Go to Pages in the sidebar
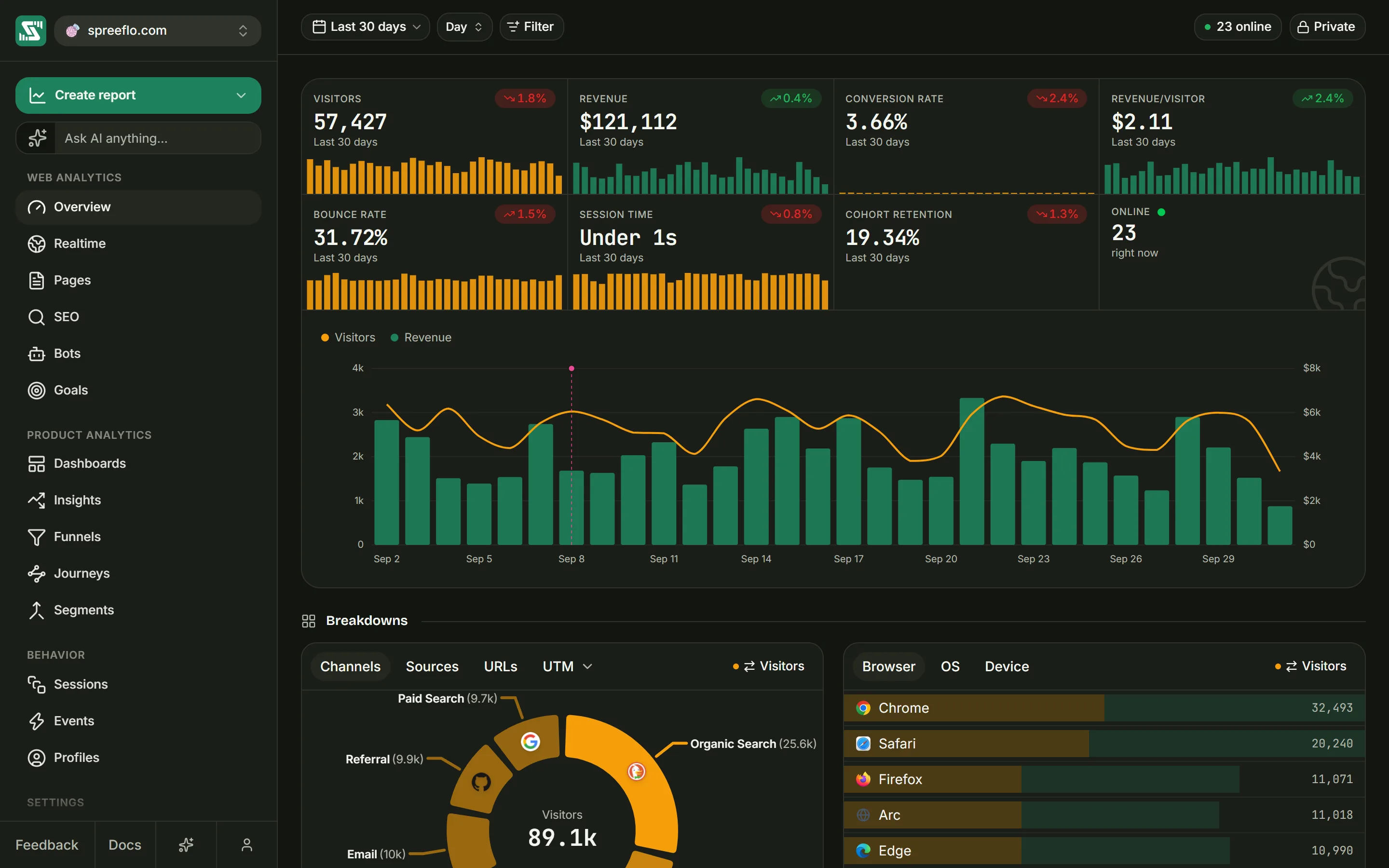The height and width of the screenshot is (868, 1389). click(x=138, y=280)
